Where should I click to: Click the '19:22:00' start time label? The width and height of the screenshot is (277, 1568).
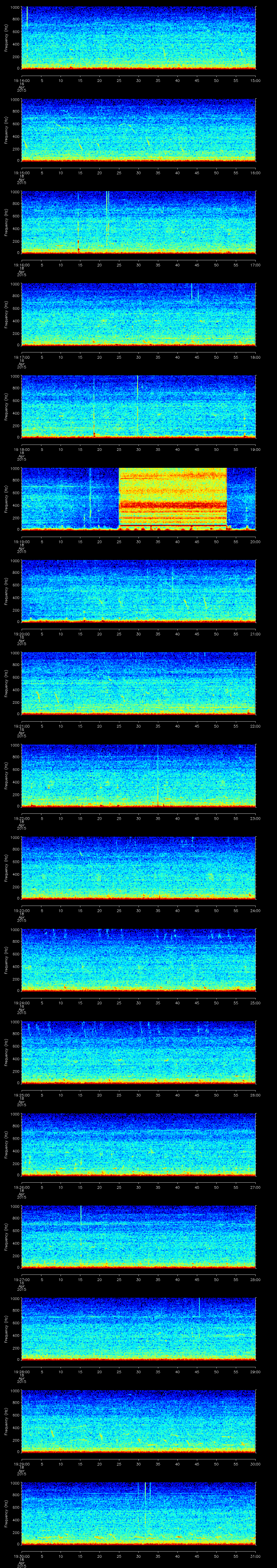(21, 818)
